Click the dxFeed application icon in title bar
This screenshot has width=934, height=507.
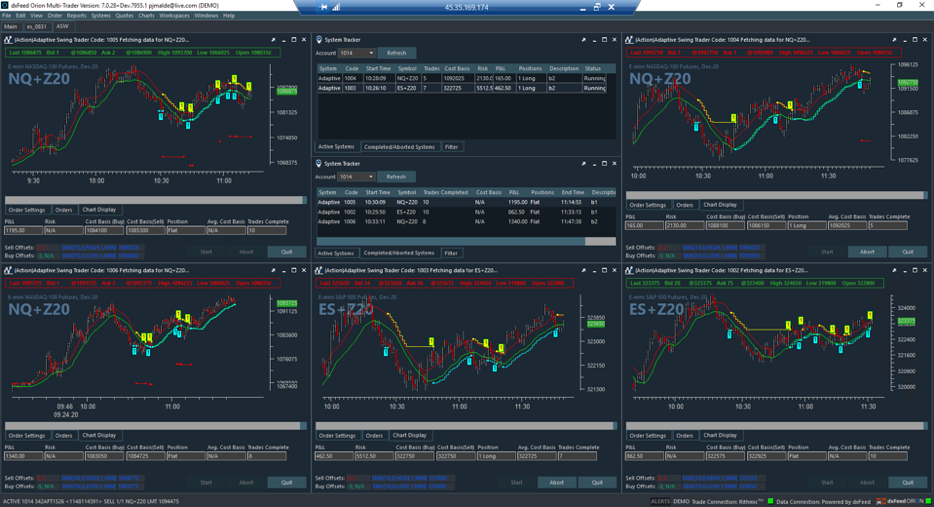[5, 5]
